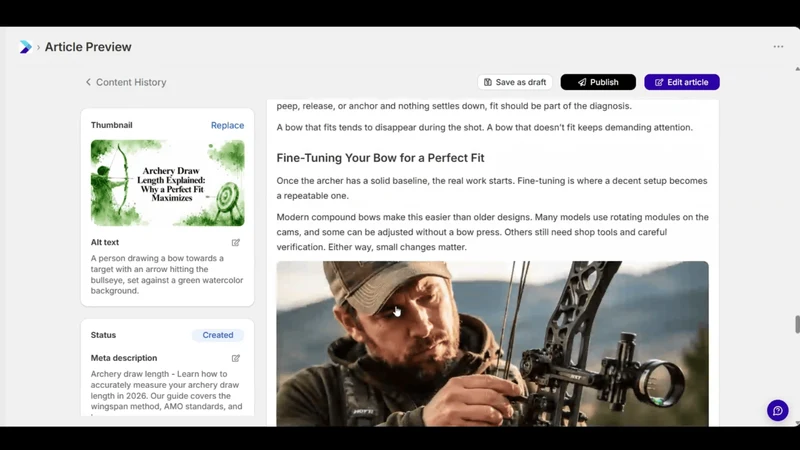
Task: Click the paragraph starting 'Modern compound bows'
Action: click(x=492, y=232)
